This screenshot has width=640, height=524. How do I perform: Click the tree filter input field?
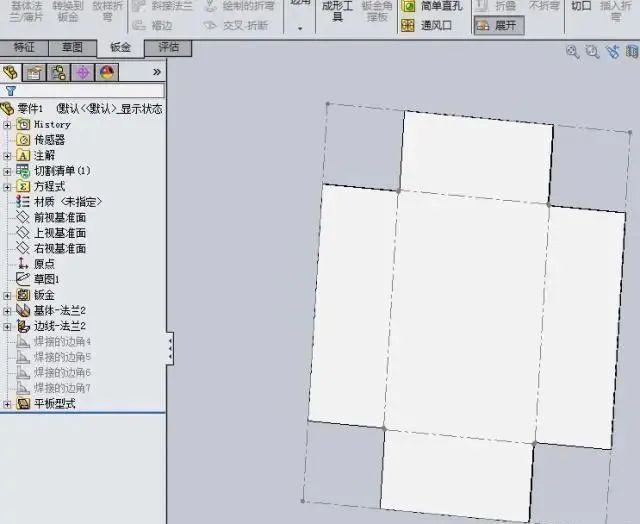coord(83,91)
